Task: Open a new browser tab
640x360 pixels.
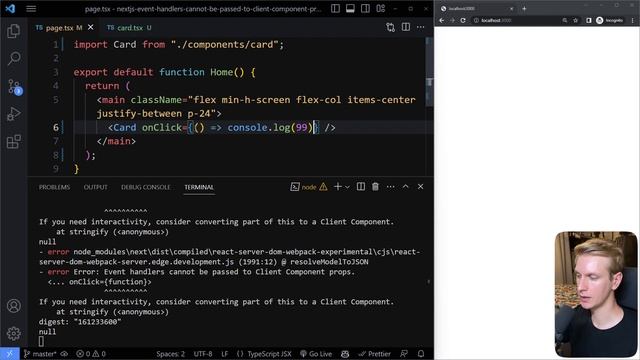Action: click(x=524, y=8)
